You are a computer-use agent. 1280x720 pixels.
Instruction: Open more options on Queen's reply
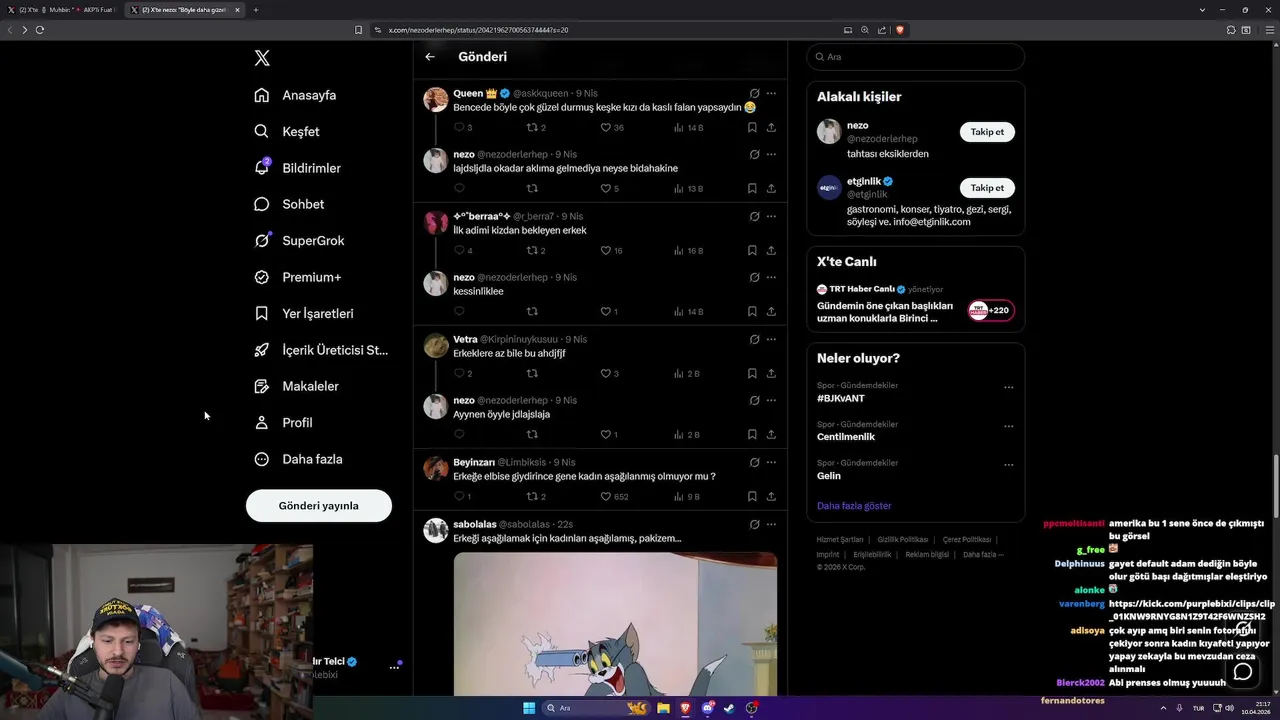pos(771,93)
